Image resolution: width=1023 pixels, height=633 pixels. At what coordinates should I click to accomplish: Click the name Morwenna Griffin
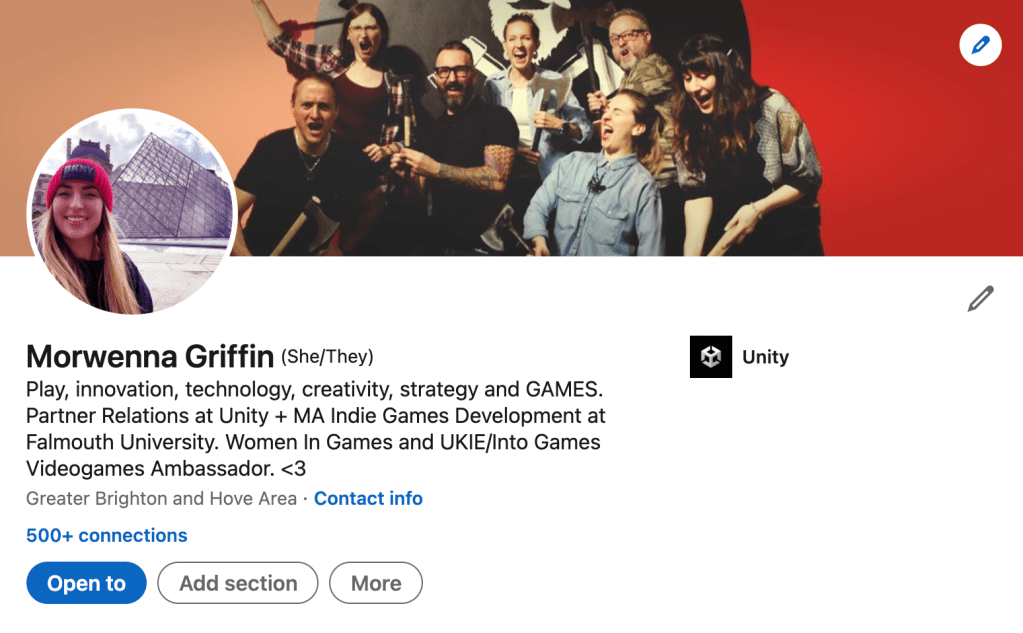tap(150, 356)
